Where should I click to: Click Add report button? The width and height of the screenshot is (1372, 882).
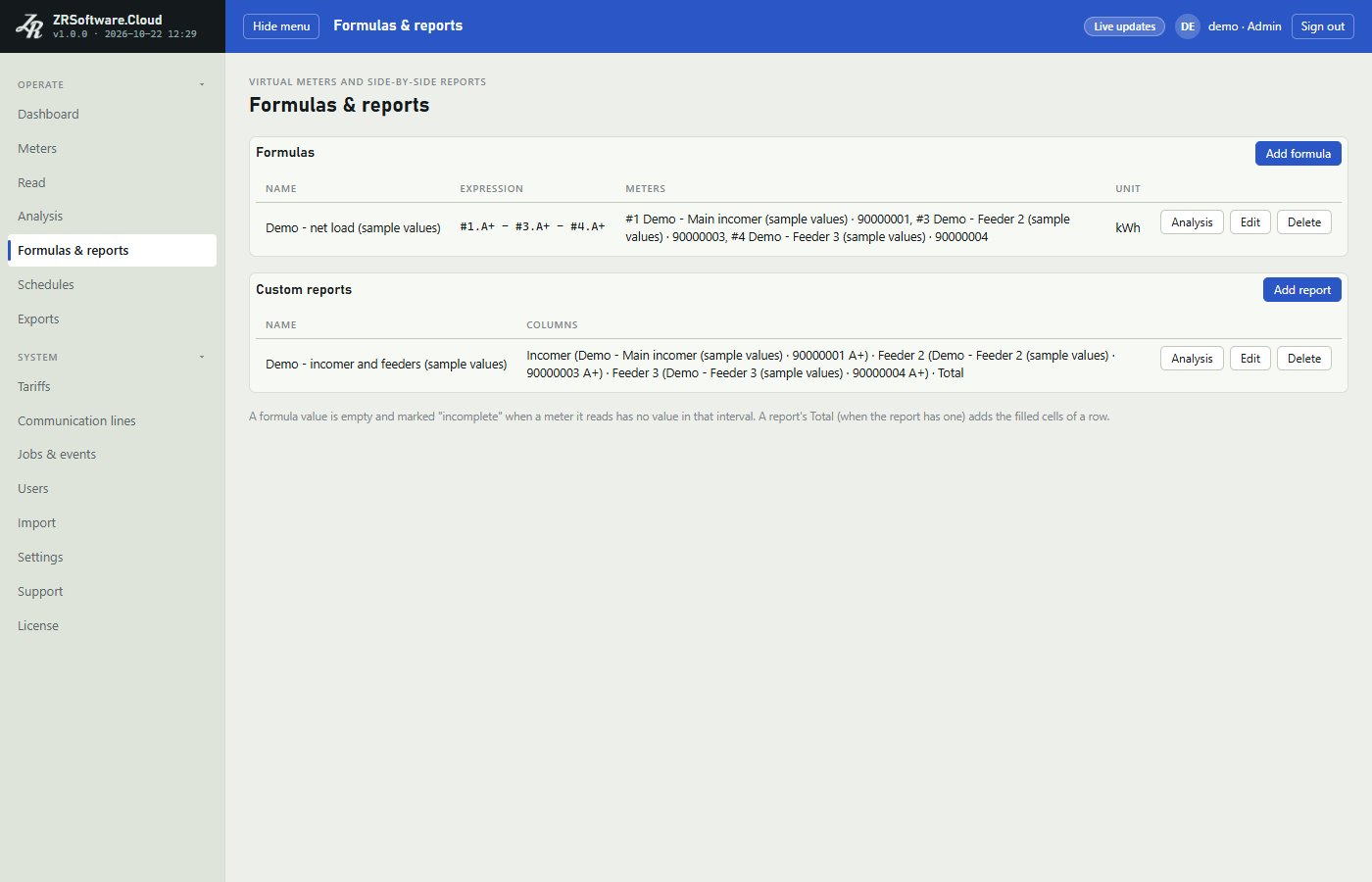click(1301, 290)
